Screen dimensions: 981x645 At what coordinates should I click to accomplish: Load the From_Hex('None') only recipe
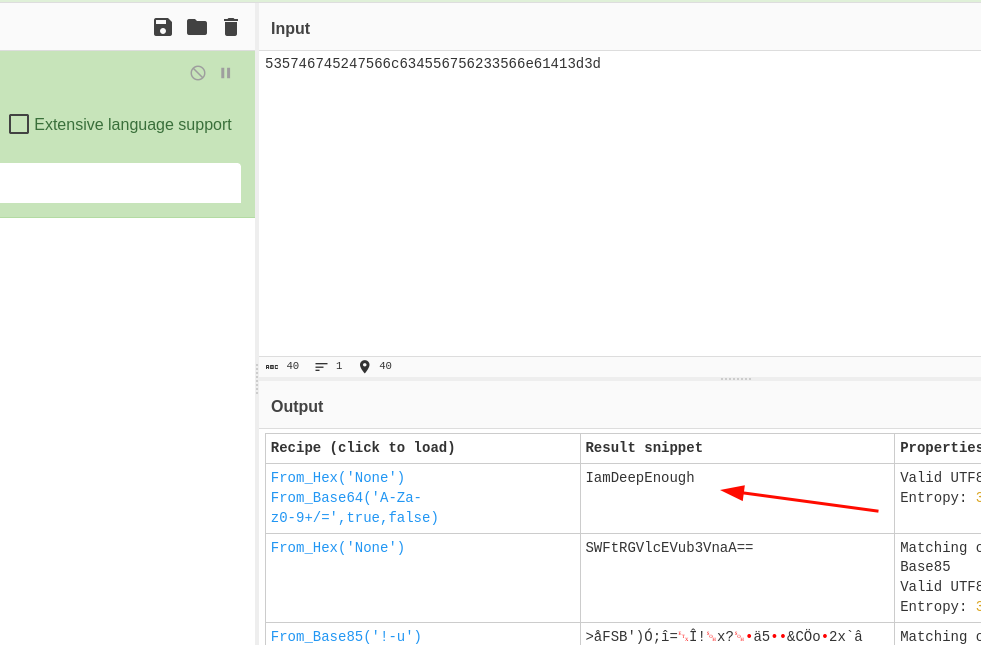coord(338,547)
